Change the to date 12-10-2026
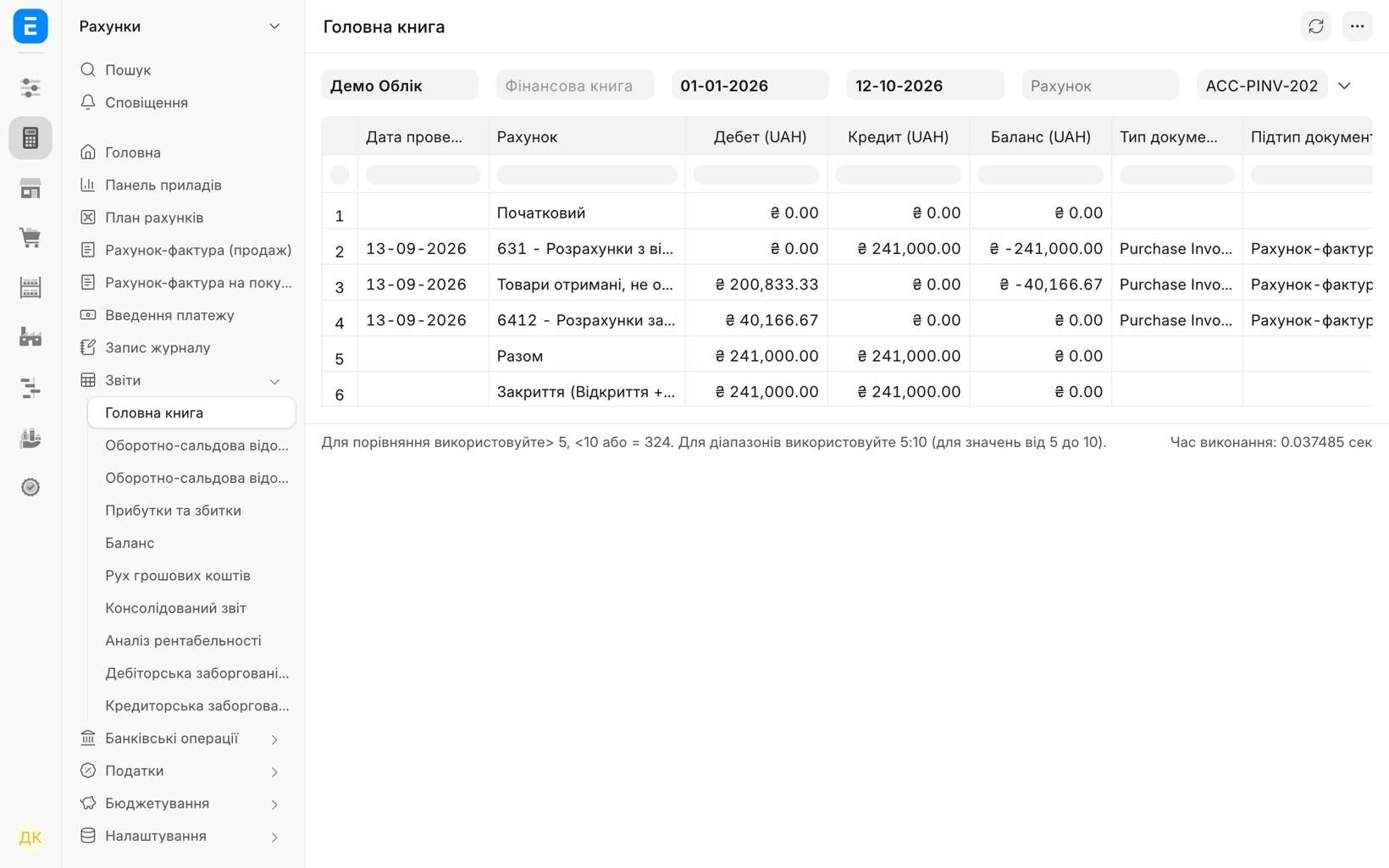1389x868 pixels. pos(925,86)
